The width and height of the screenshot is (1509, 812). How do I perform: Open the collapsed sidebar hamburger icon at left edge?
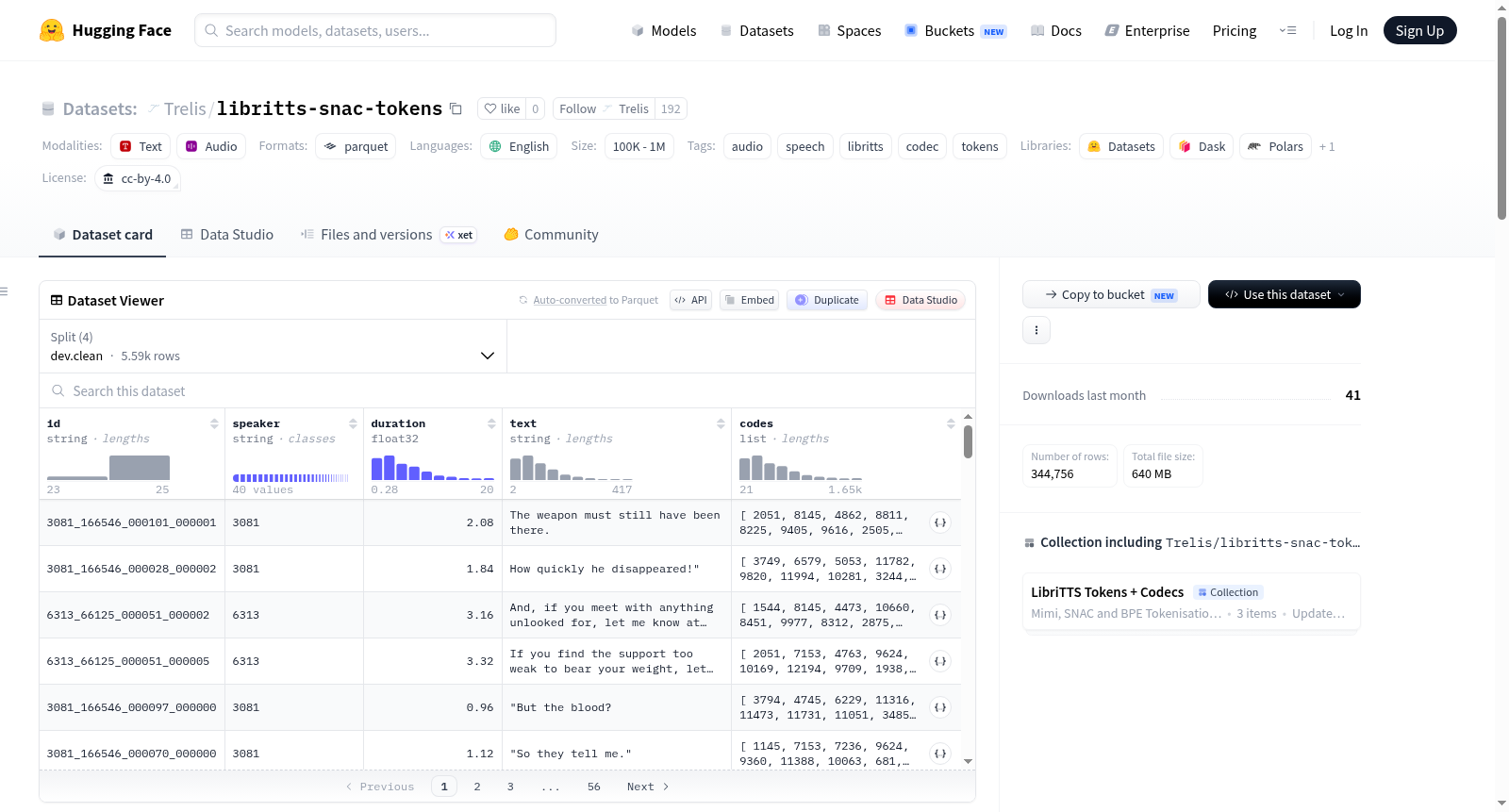point(5,291)
